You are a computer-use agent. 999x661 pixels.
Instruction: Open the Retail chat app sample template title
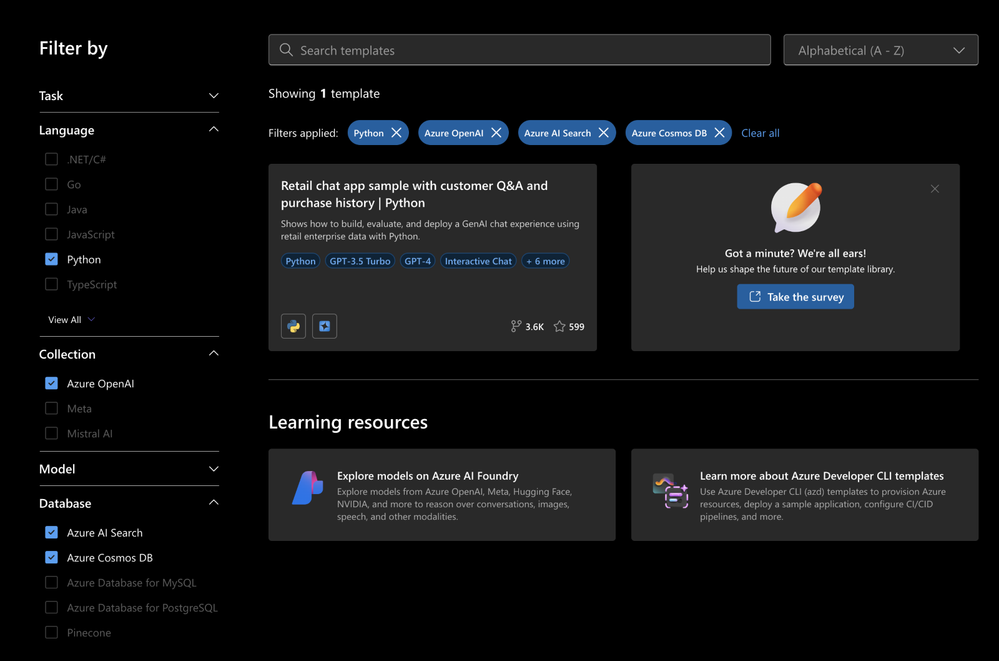pyautogui.click(x=414, y=194)
